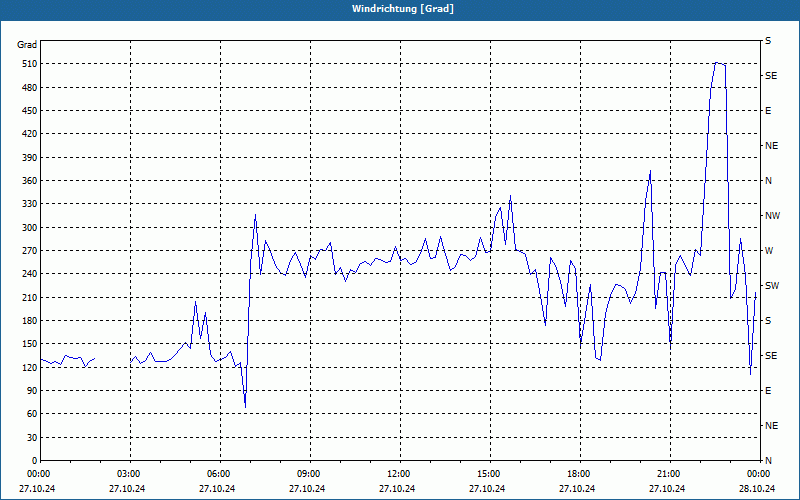Click the 21:00 time label

[667, 473]
